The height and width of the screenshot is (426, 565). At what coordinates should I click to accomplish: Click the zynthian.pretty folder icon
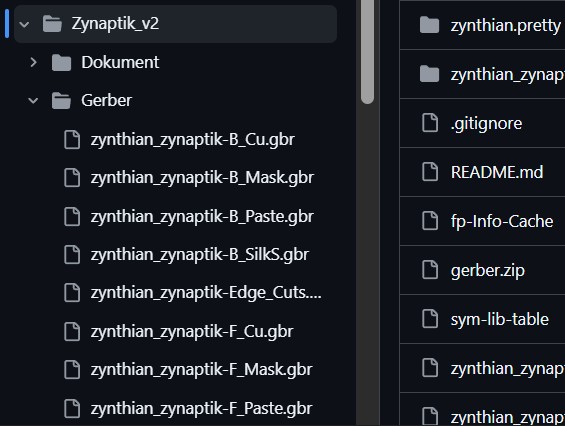pos(430,25)
